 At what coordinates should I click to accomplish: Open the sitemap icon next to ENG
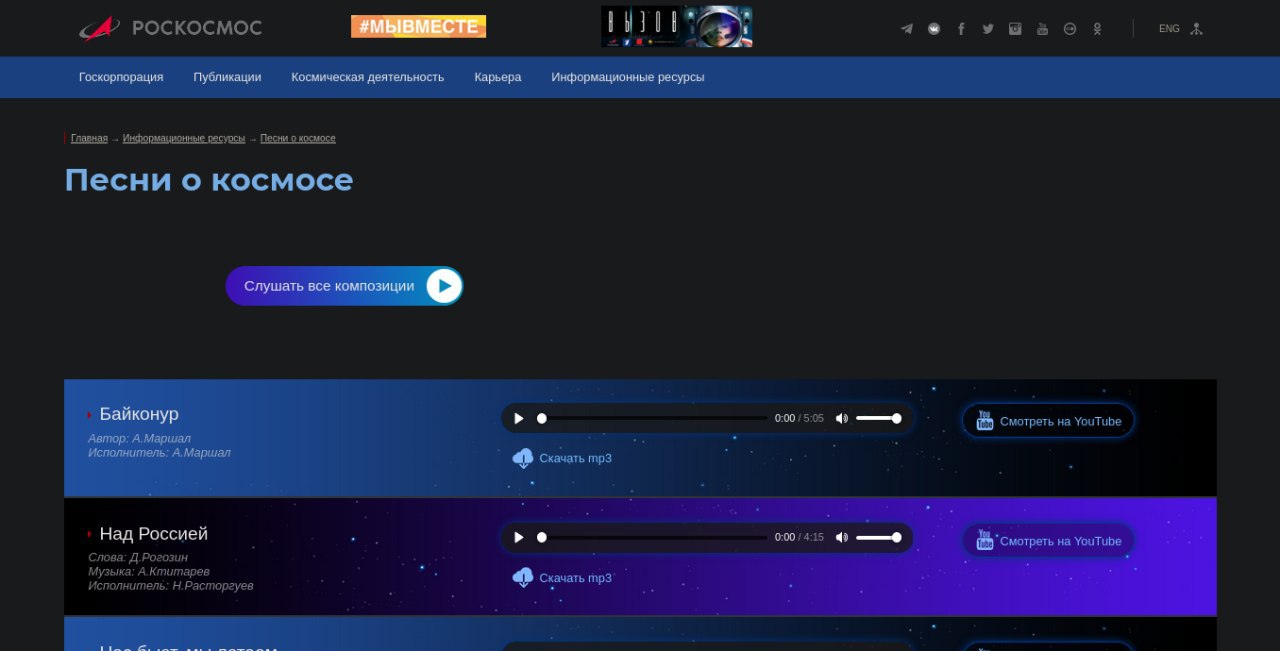point(1196,29)
